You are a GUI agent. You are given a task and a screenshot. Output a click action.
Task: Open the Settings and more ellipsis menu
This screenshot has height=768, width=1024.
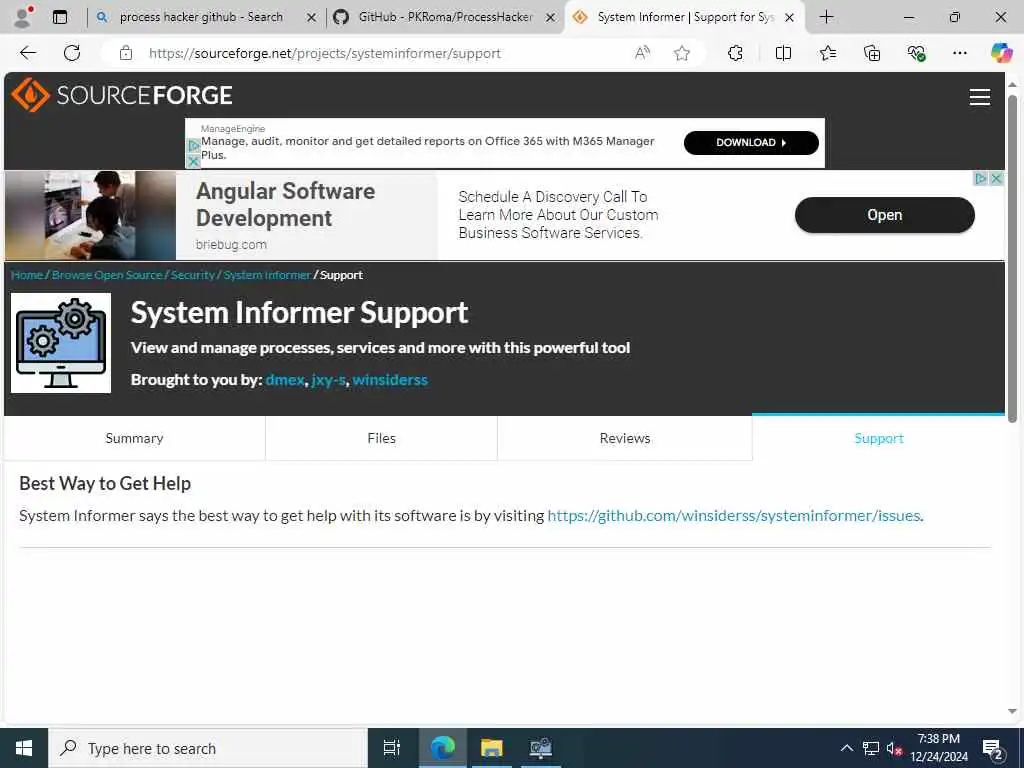pyautogui.click(x=959, y=53)
